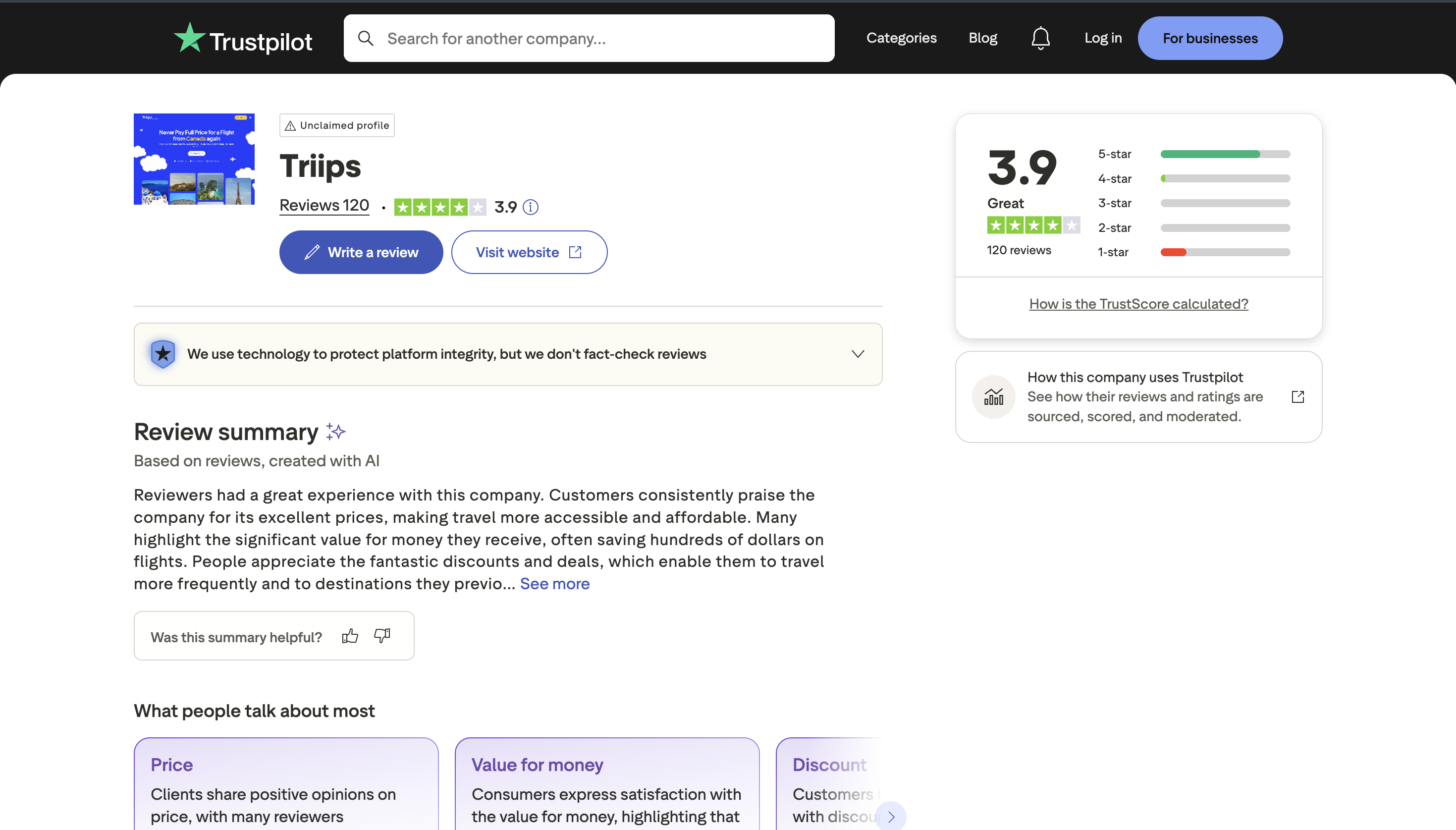Click the sparkle icon beside Review summary
1456x830 pixels.
point(334,432)
